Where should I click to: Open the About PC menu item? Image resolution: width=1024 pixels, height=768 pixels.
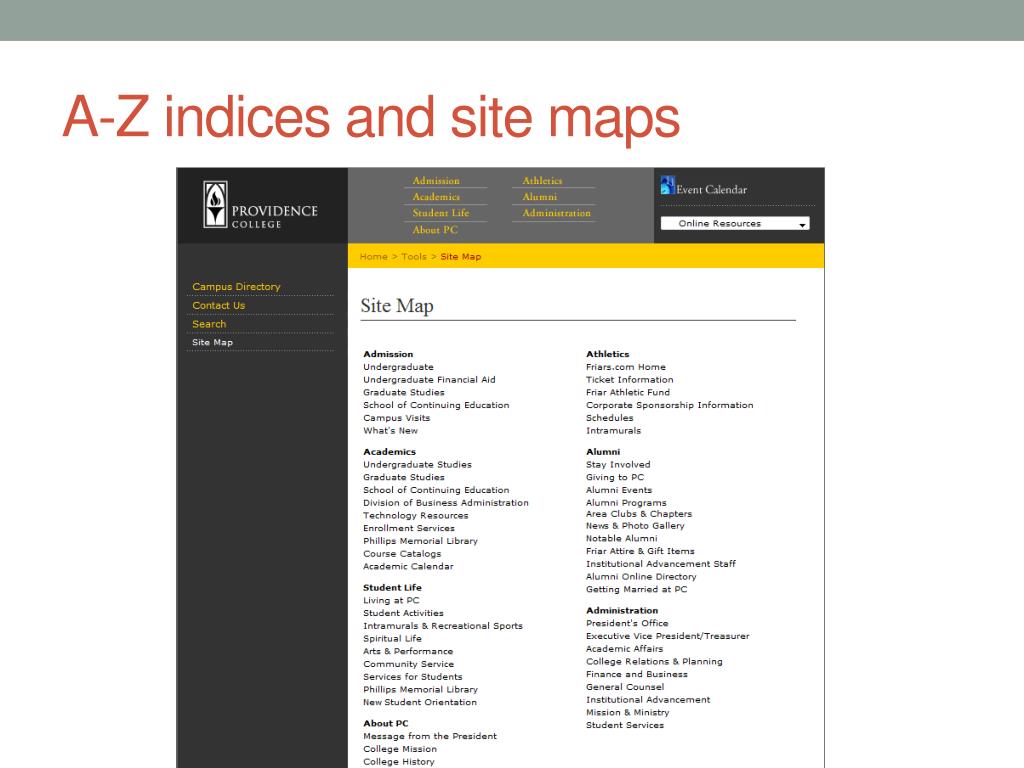[x=434, y=230]
